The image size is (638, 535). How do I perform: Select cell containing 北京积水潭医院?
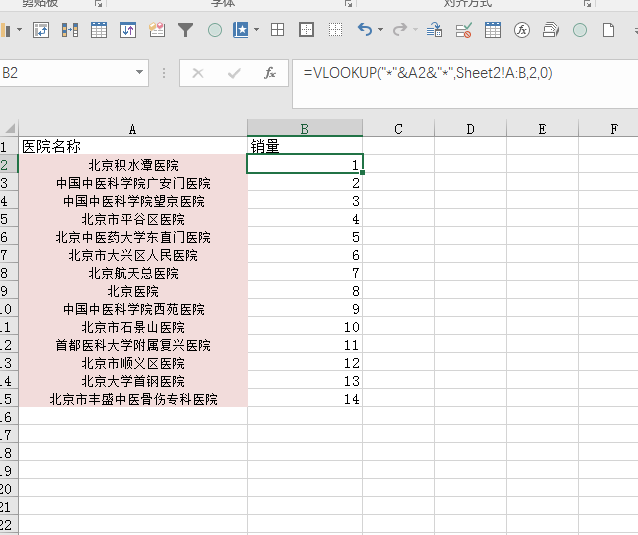click(x=133, y=165)
